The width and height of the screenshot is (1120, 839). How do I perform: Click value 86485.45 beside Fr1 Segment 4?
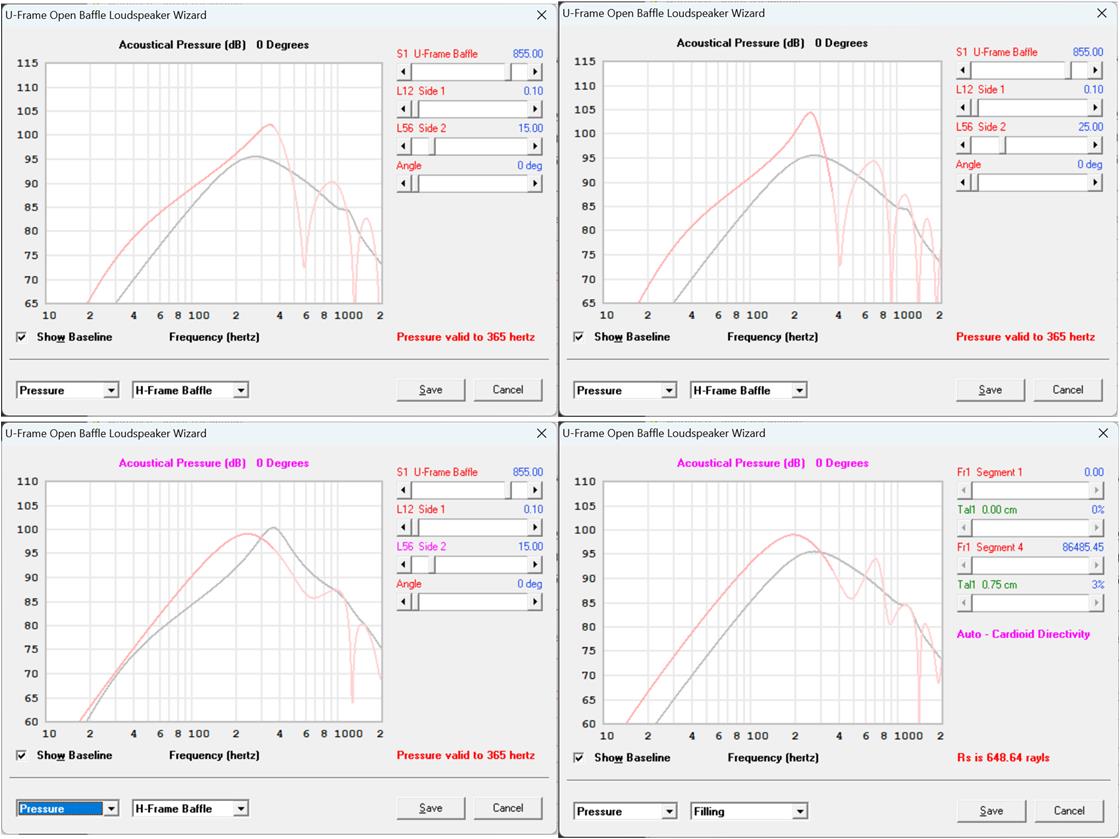click(1083, 547)
